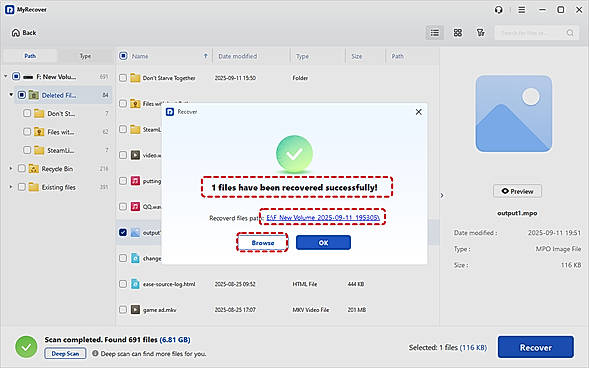The height and width of the screenshot is (368, 589).
Task: Click the output1.mpo preview thumbnail
Action: 513,113
